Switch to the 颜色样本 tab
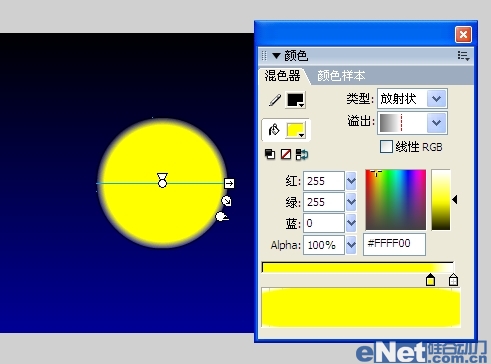 341,76
